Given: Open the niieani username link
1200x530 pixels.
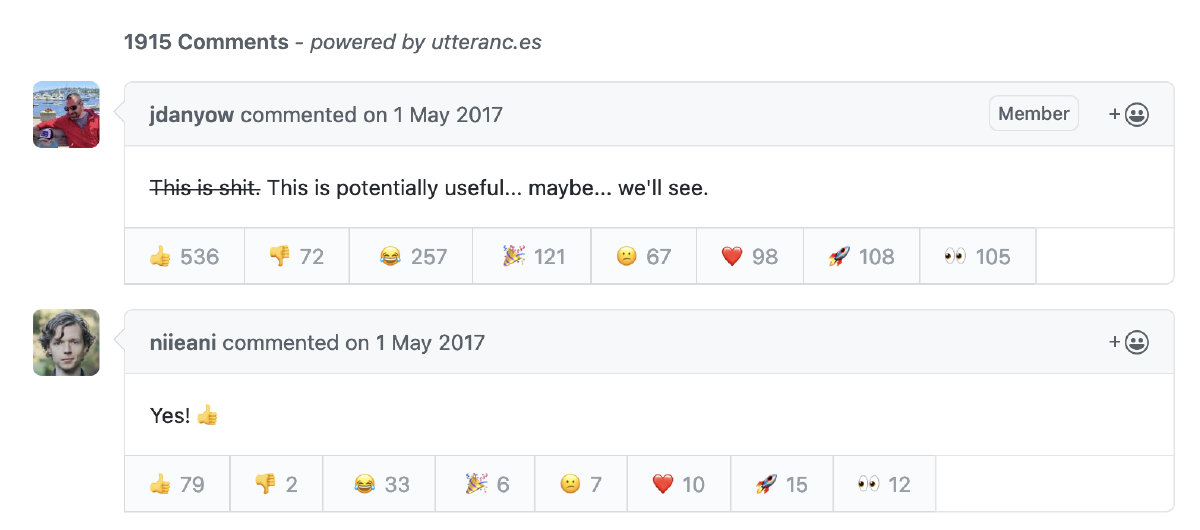Looking at the screenshot, I should pos(183,343).
